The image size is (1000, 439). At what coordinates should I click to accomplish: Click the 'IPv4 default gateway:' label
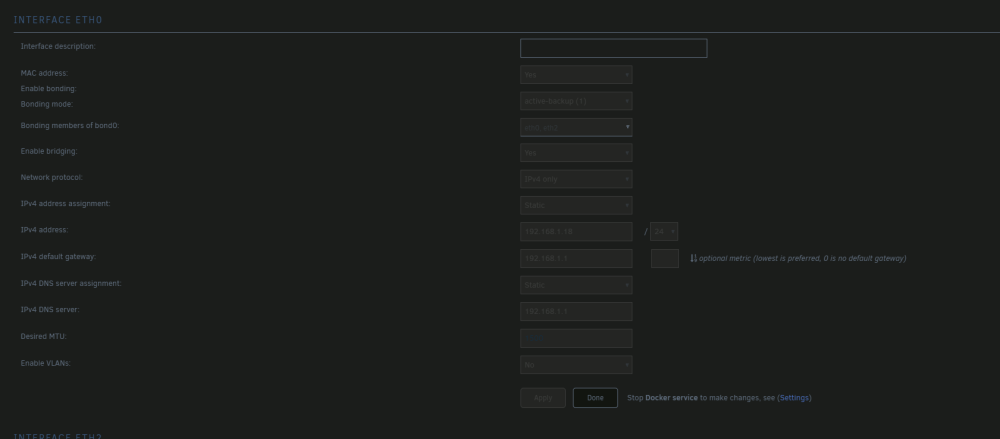[x=58, y=257]
